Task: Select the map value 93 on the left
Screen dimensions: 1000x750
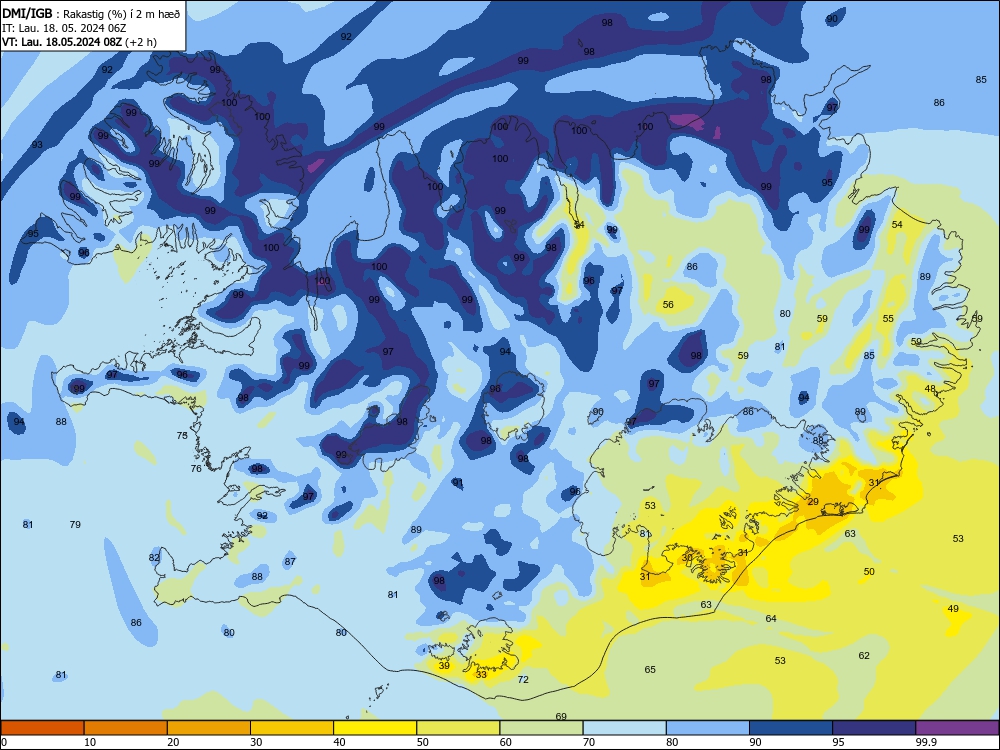Action: [38, 145]
